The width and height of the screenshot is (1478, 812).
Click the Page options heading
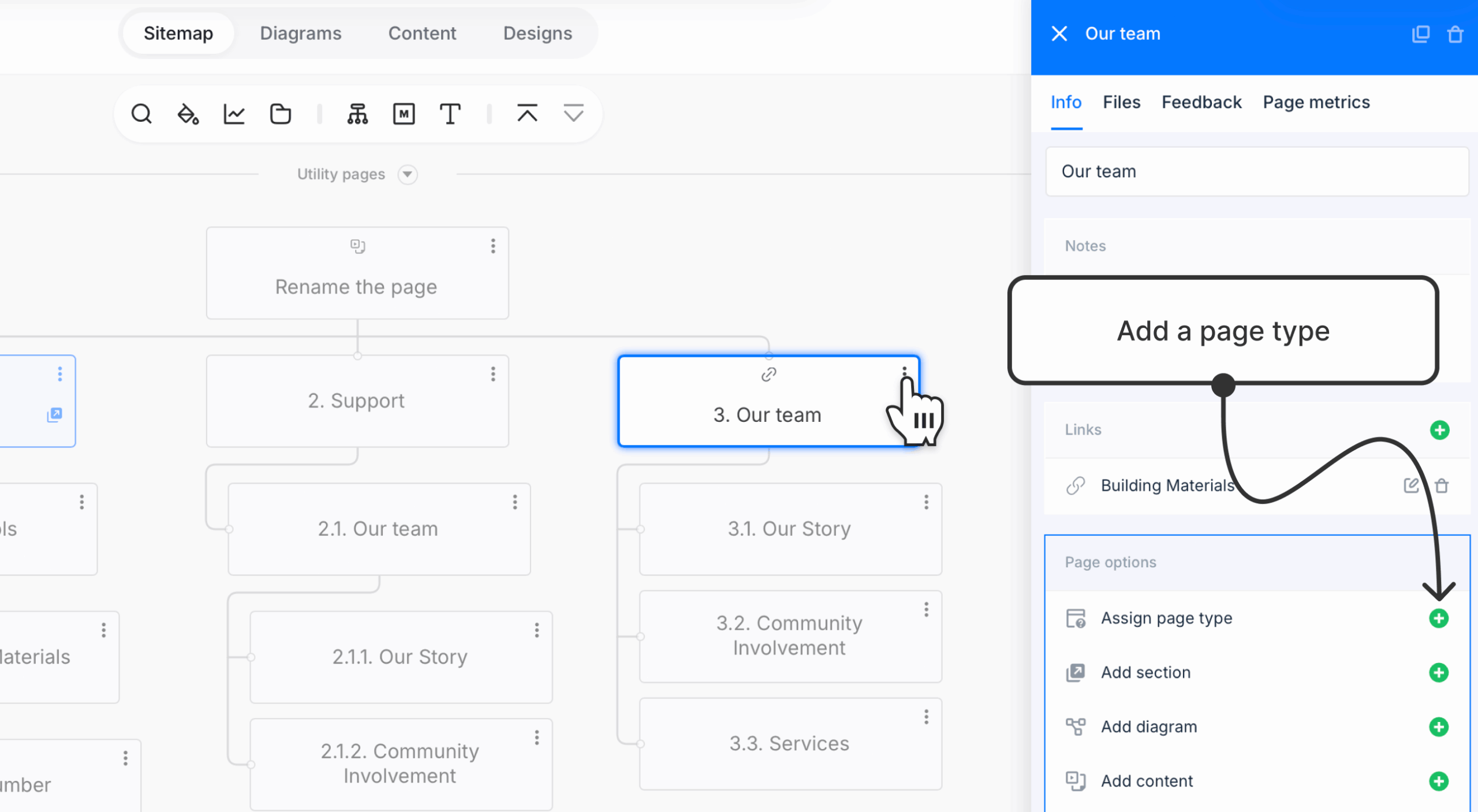(1110, 562)
